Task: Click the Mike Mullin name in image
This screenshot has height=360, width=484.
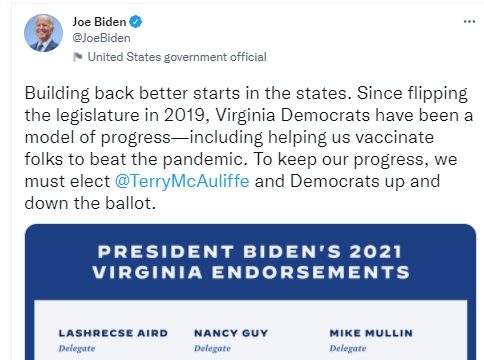Action: tap(371, 333)
